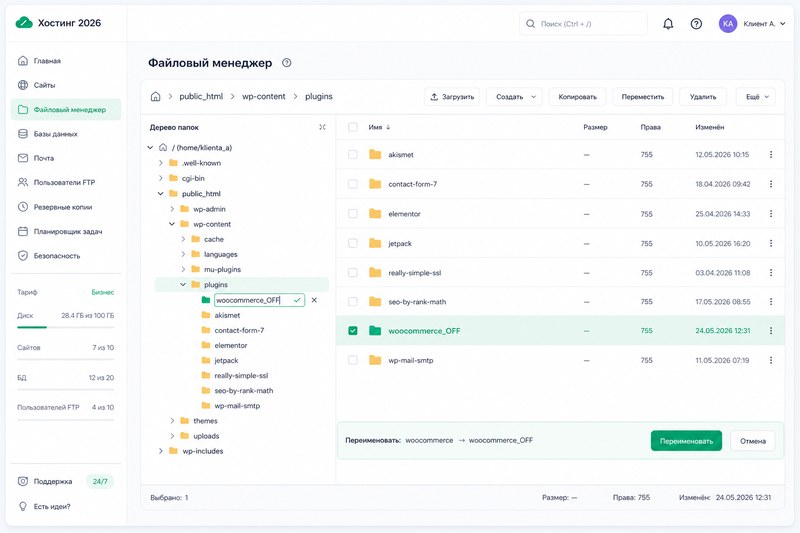Open the Клиент А. account dropdown arrow
The image size is (800, 533).
783,24
